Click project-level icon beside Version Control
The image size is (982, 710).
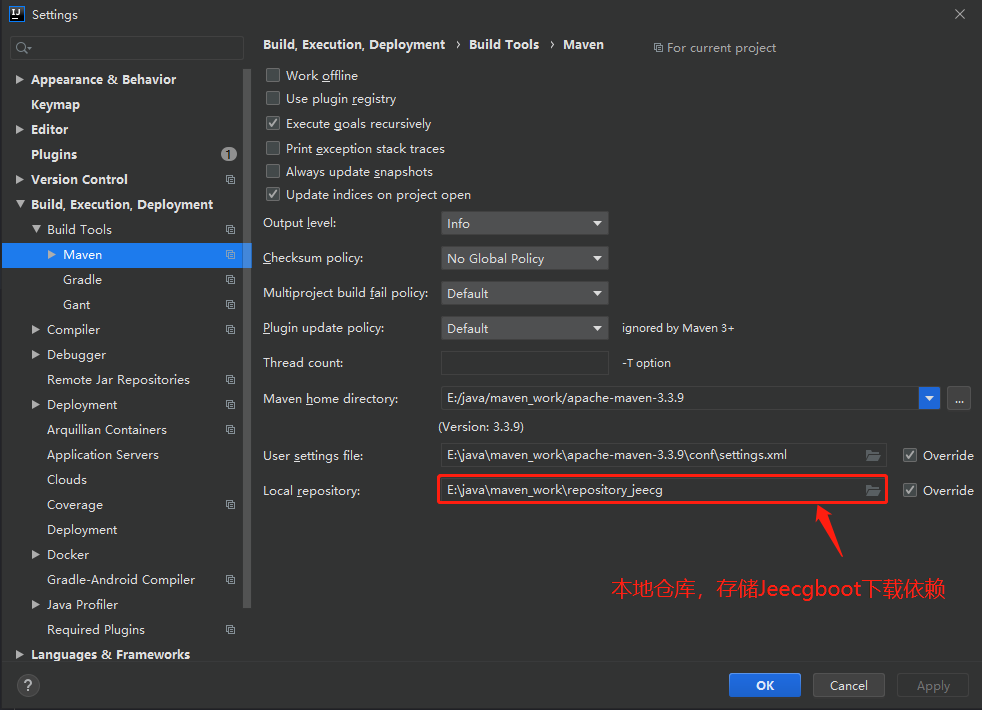click(x=230, y=180)
